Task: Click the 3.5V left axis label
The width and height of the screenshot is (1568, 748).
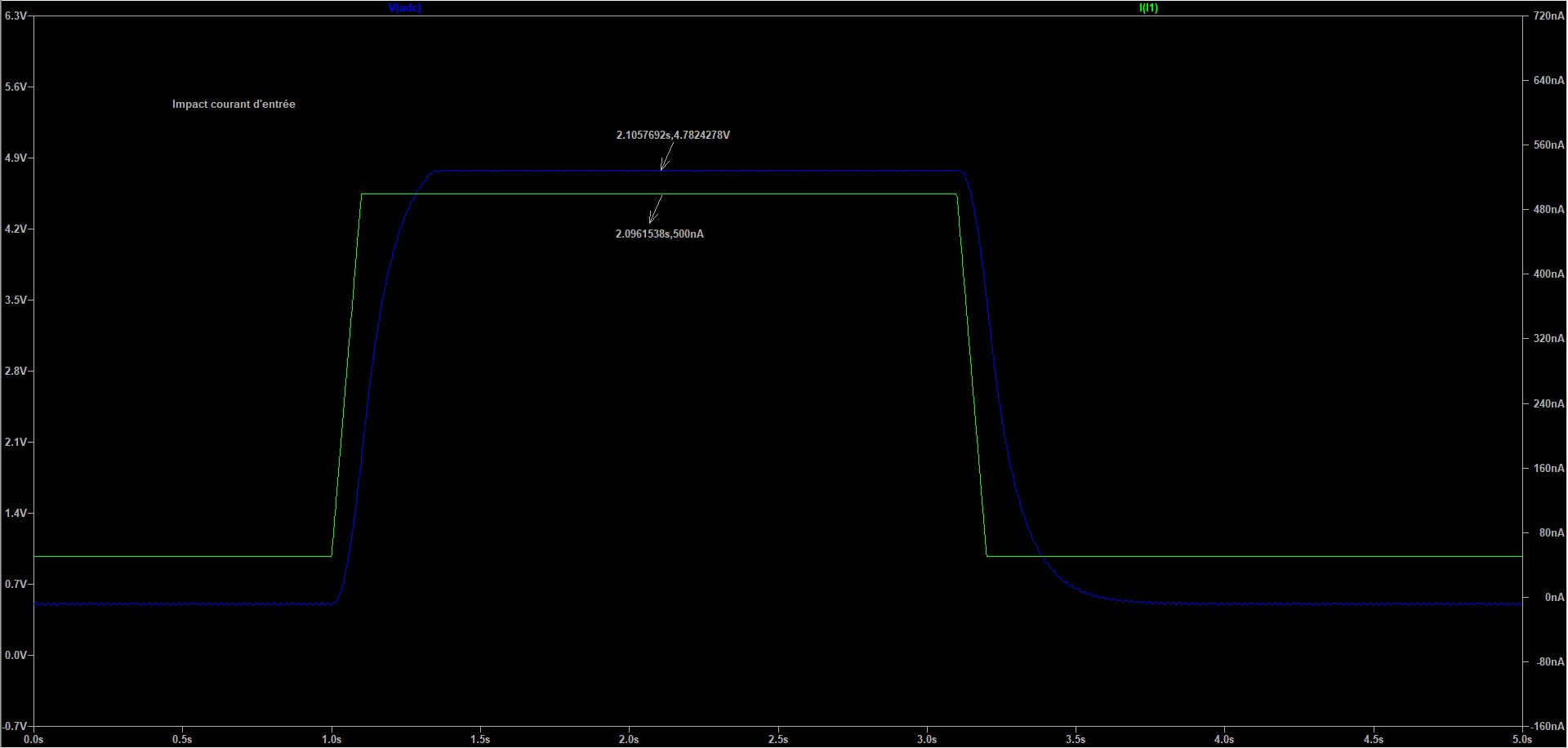Action: tap(16, 300)
